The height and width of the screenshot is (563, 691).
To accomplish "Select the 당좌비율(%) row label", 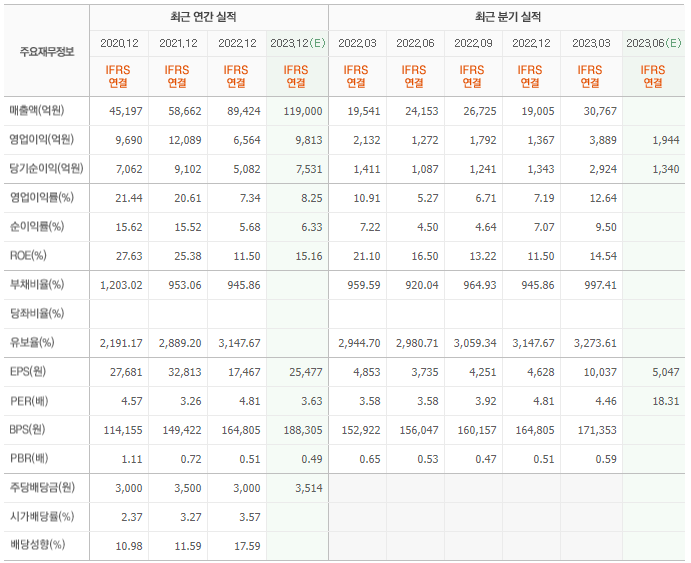I will coord(37,313).
